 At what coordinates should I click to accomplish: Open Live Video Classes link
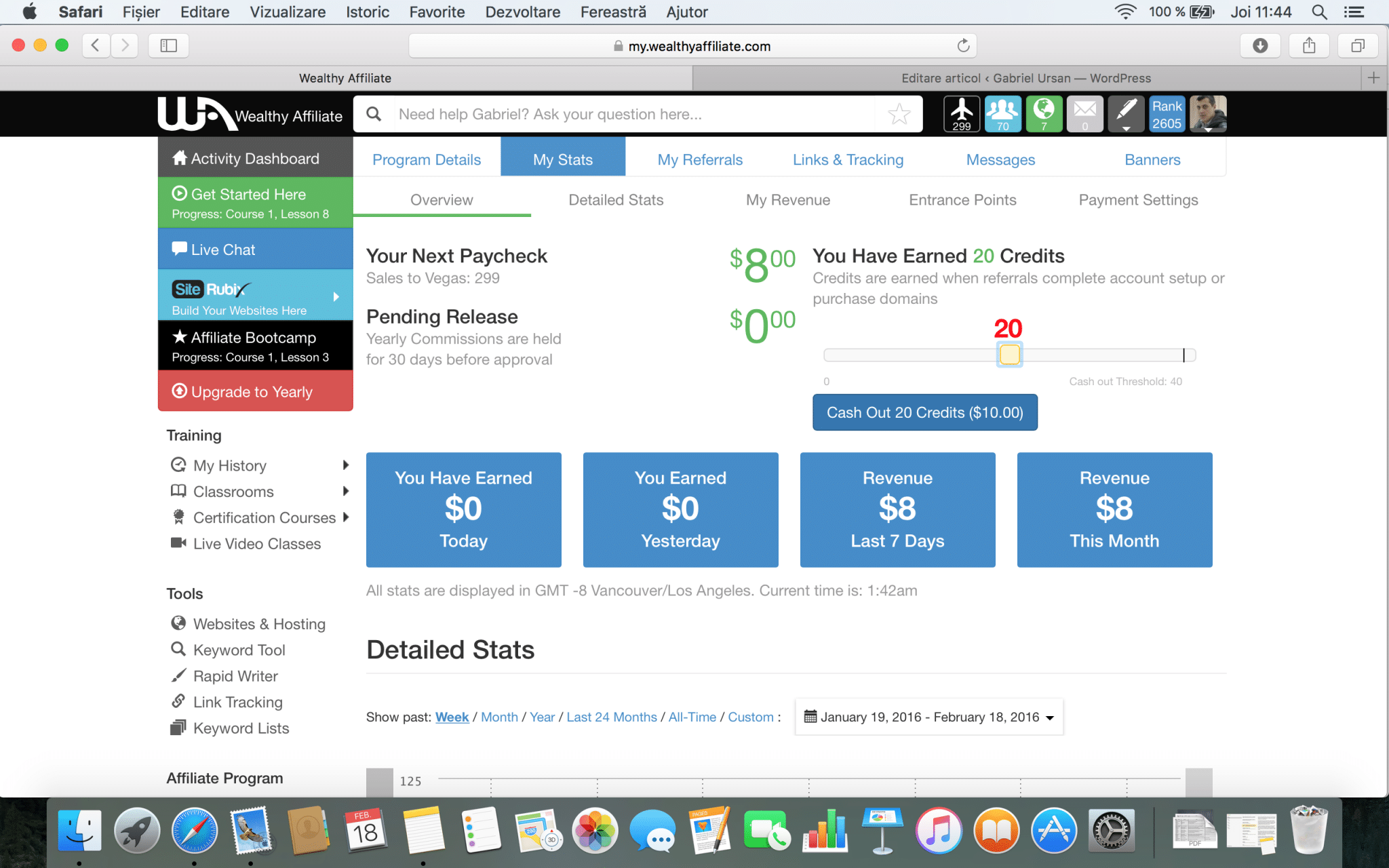pos(256,544)
